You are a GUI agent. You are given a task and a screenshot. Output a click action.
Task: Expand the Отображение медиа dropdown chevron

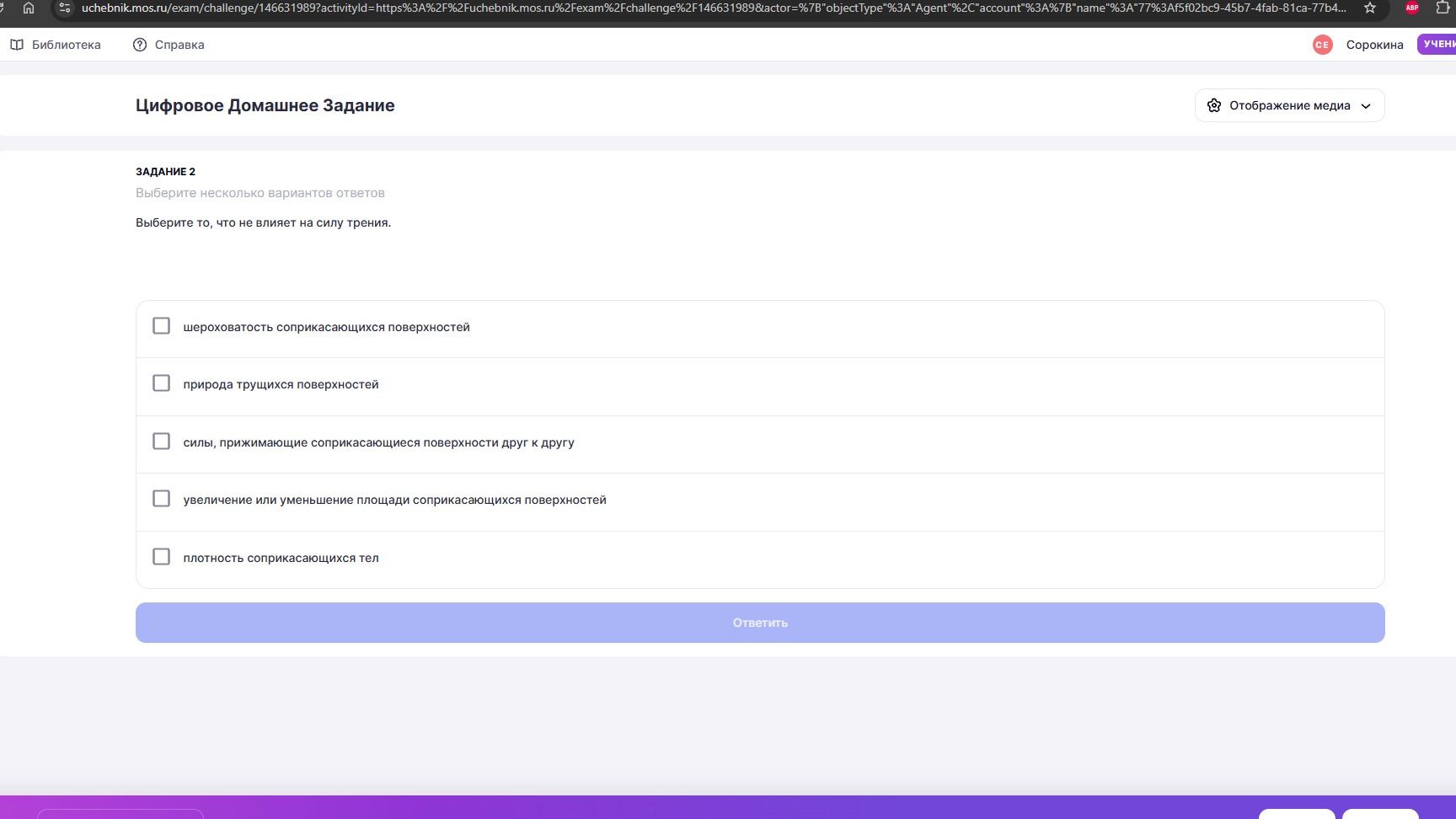1366,106
